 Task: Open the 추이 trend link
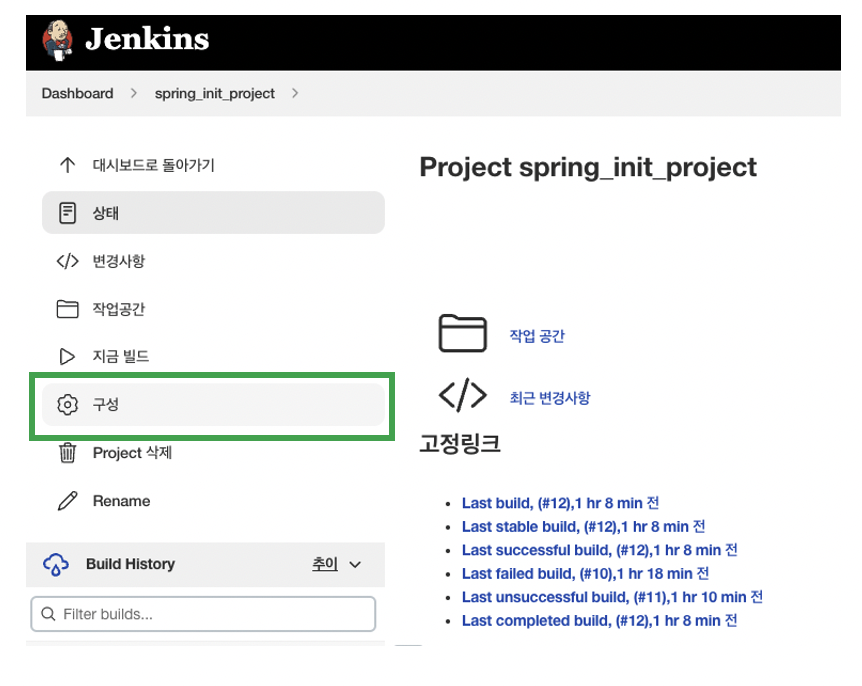click(x=325, y=563)
